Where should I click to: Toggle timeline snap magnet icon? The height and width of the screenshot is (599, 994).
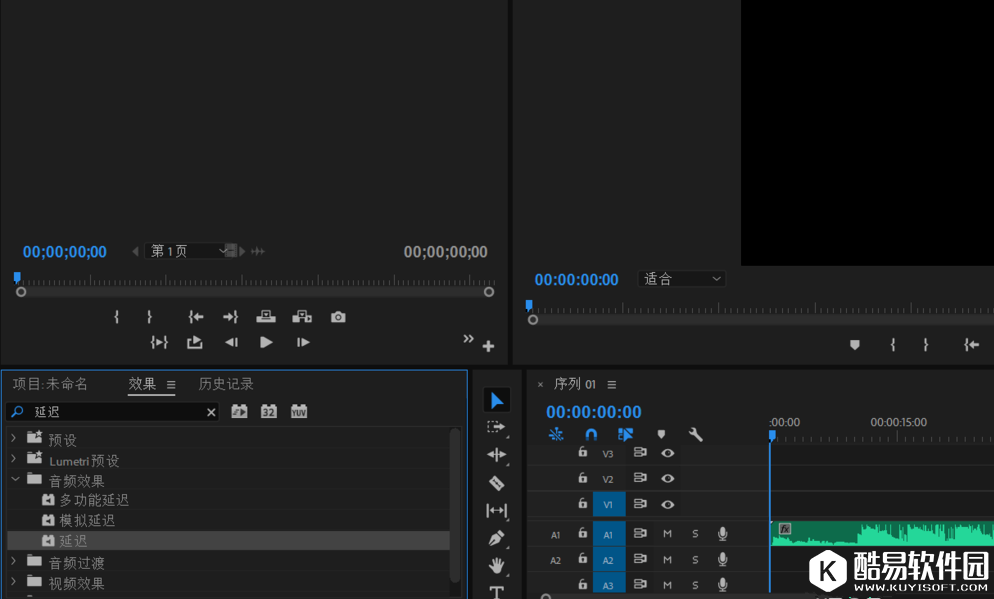[591, 434]
